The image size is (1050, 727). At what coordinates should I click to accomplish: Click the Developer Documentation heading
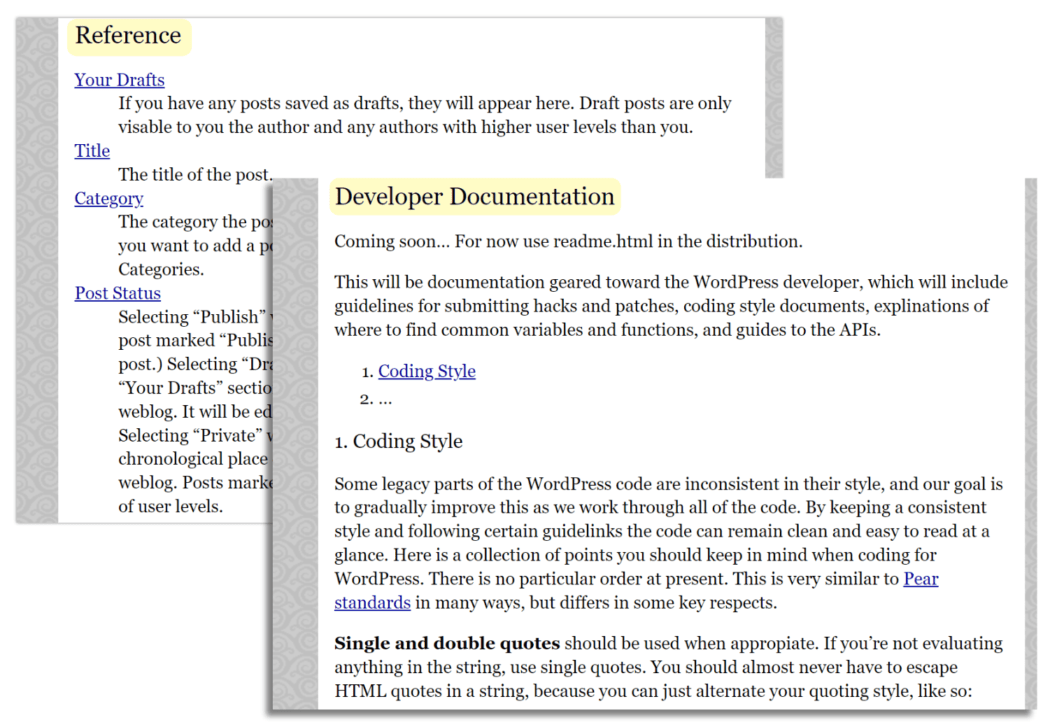pyautogui.click(x=474, y=197)
